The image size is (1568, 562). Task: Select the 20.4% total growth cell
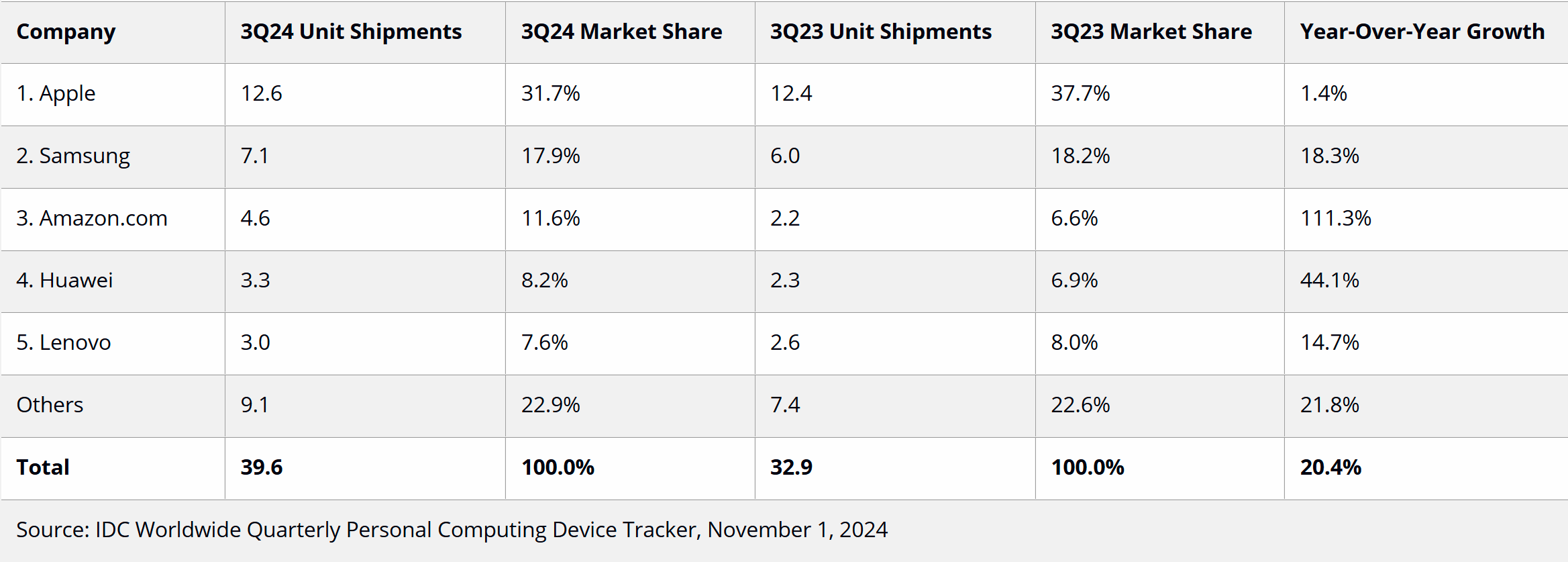point(1330,467)
